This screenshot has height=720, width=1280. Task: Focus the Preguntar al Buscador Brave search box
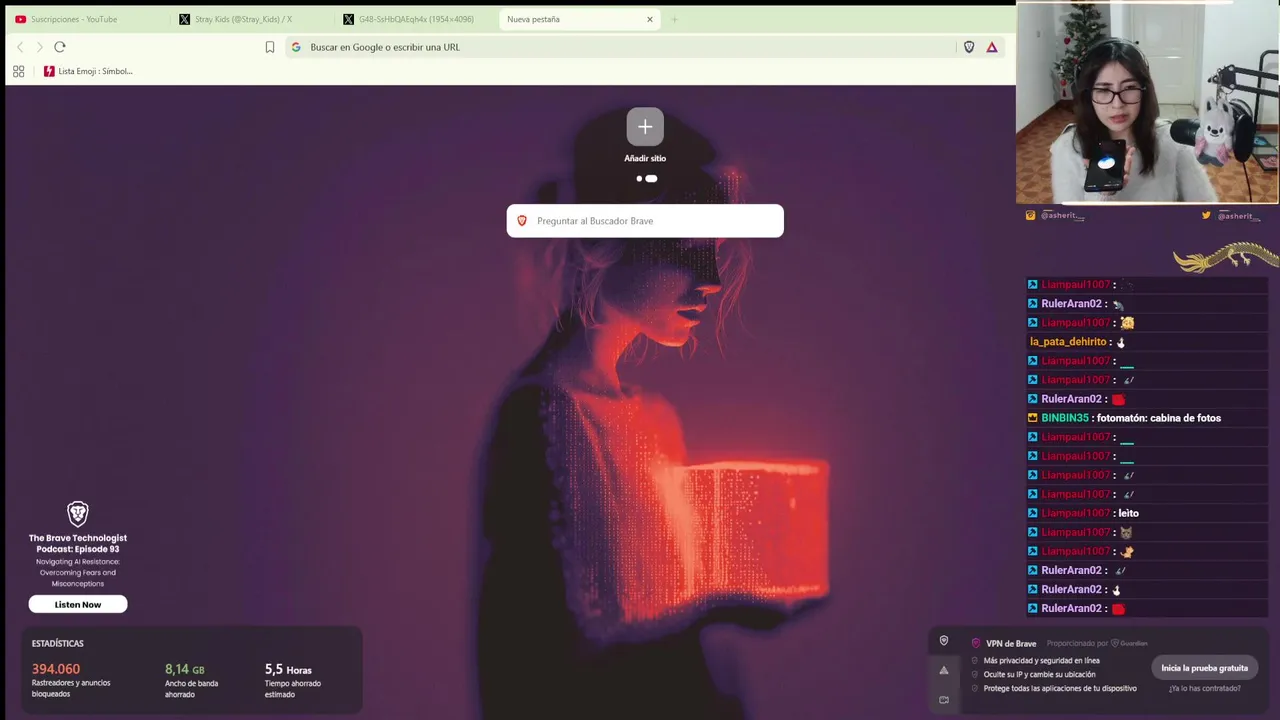(x=645, y=221)
